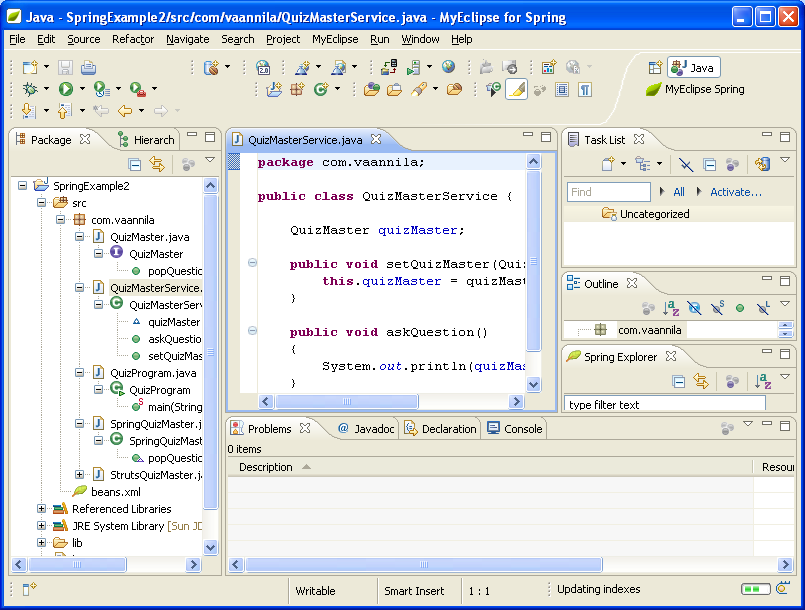The width and height of the screenshot is (805, 610).
Task: Click editor horizontal scrollbar thumb
Action: (x=347, y=402)
